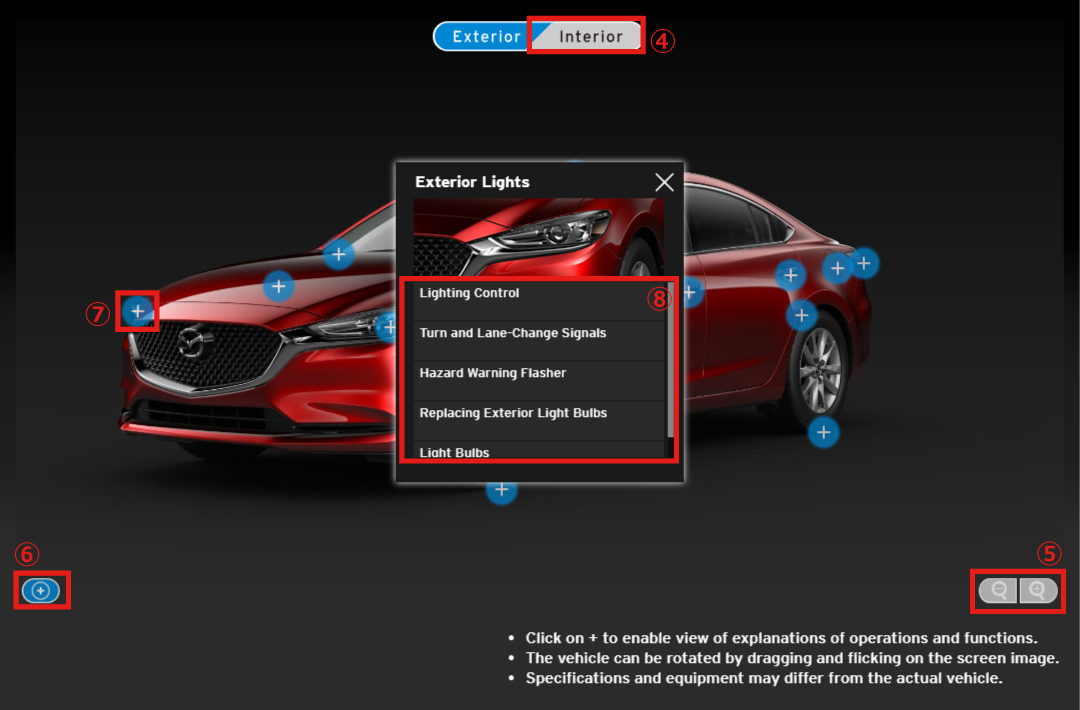Select the Exterior view tab
The width and height of the screenshot is (1080, 710).
[486, 37]
